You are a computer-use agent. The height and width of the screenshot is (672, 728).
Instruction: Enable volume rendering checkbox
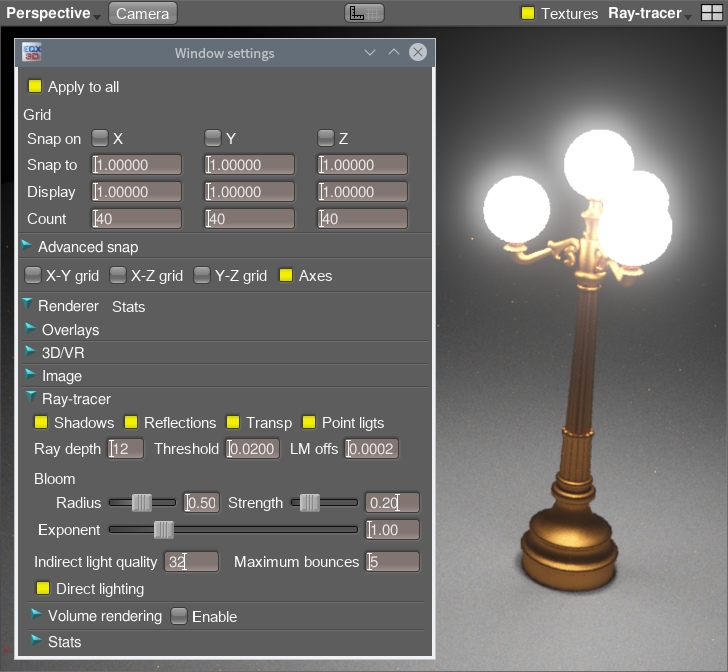point(179,616)
